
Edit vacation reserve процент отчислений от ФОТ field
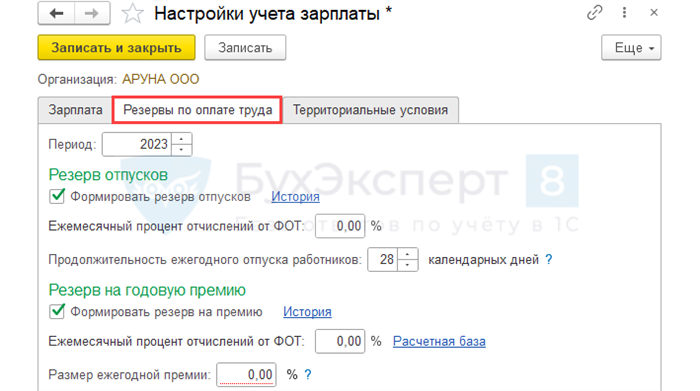(x=340, y=226)
